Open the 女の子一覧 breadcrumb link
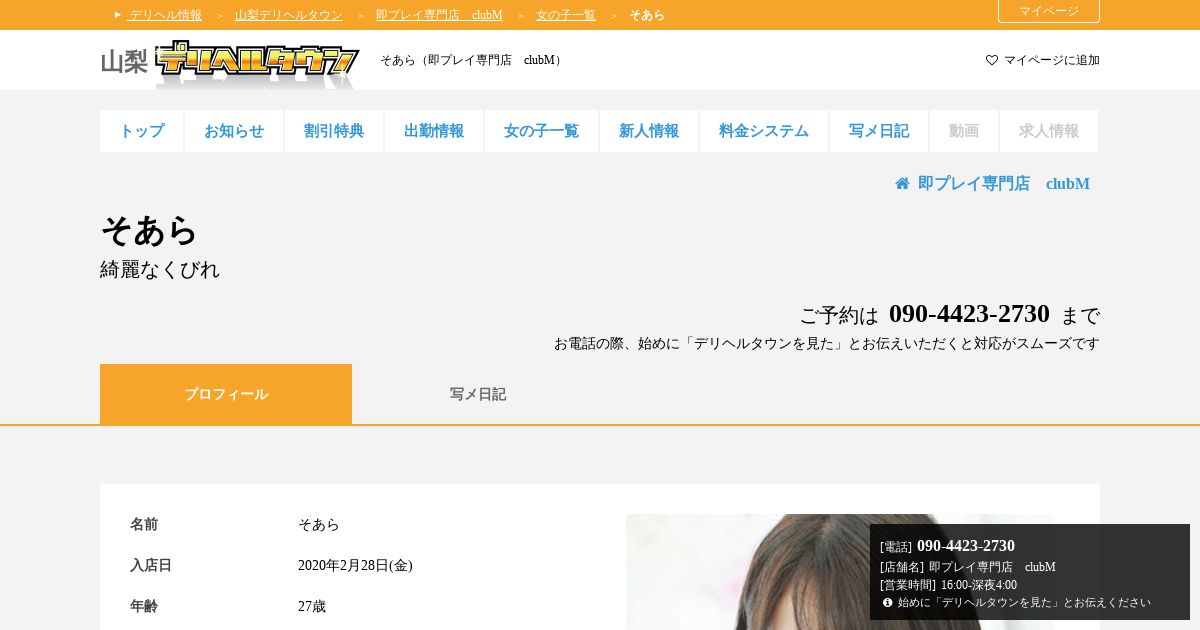1200x630 pixels. (x=566, y=15)
